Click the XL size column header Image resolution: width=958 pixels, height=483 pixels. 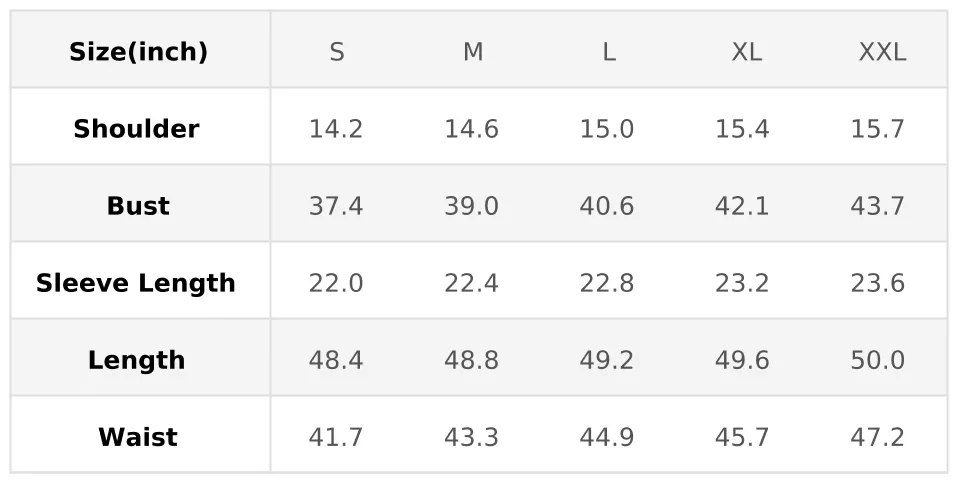tap(746, 52)
